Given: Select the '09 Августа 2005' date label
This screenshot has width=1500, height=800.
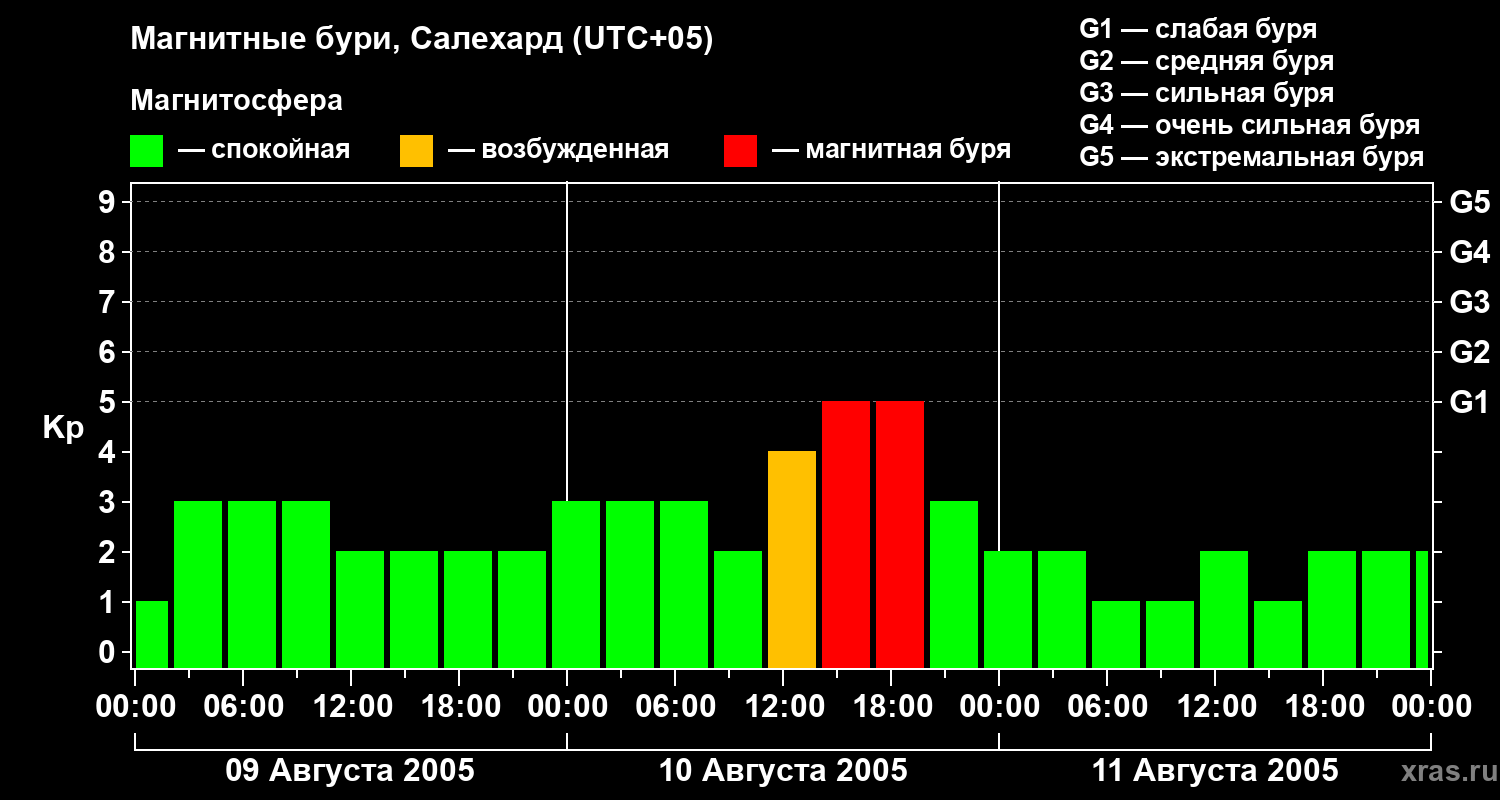Looking at the screenshot, I should coord(350,771).
